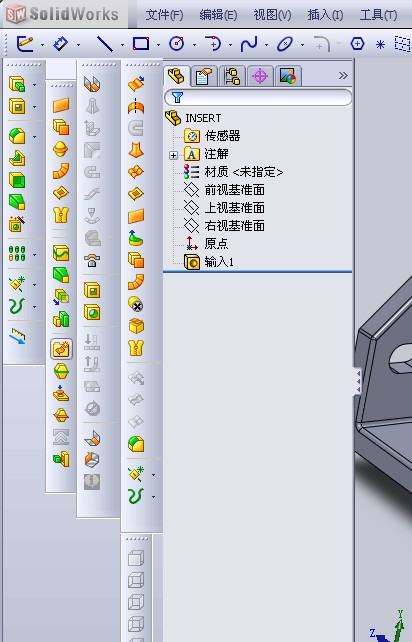Switch to the ConfigurationManager tab
Image resolution: width=412 pixels, height=642 pixels.
[232, 76]
